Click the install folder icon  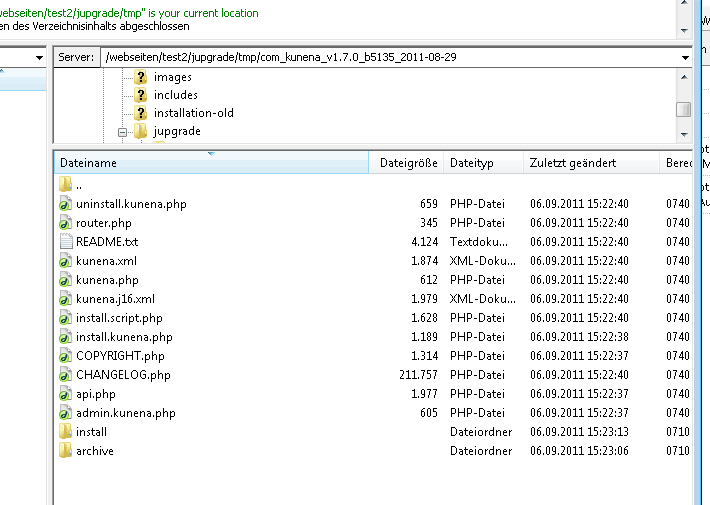click(65, 432)
